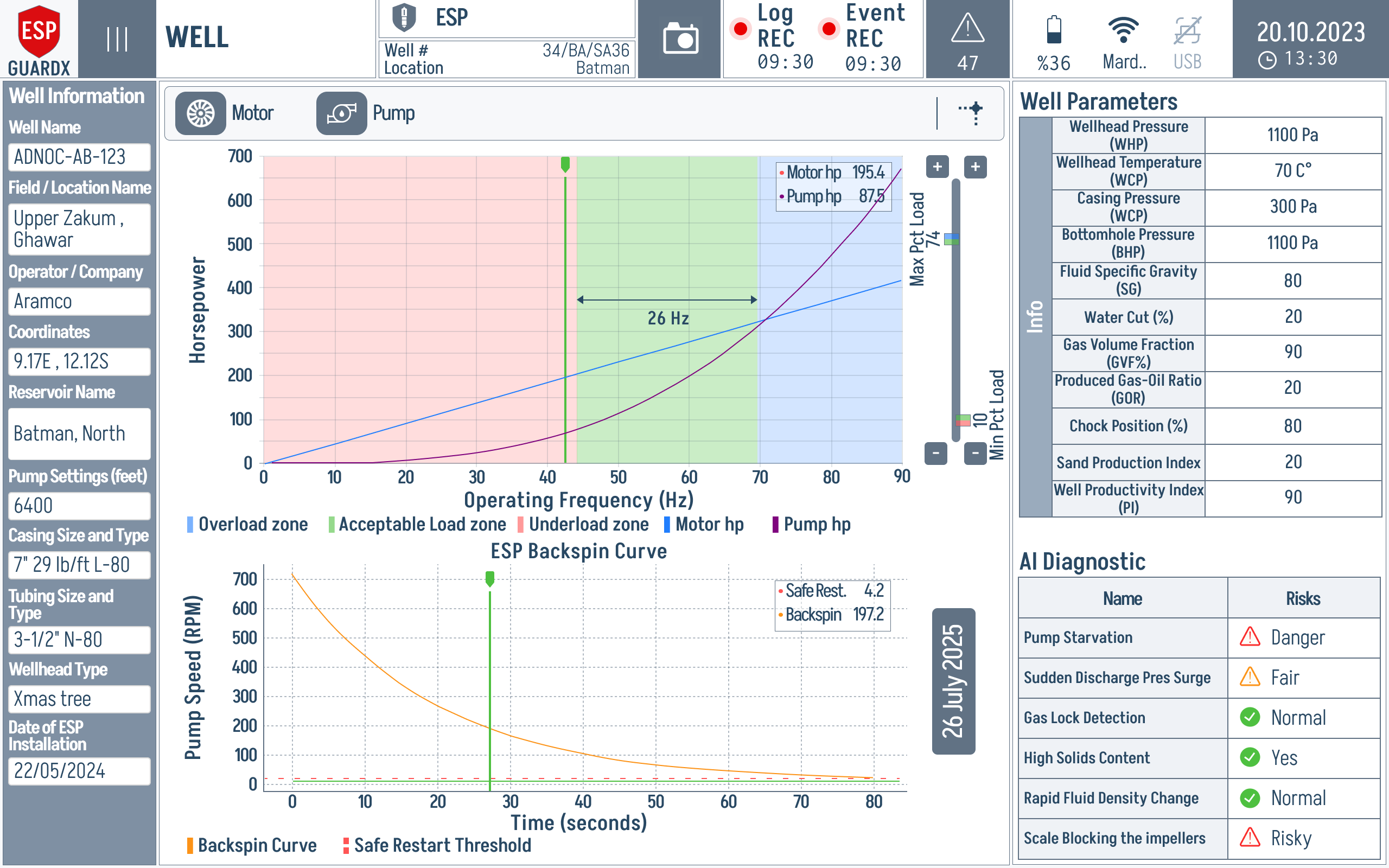1389x868 pixels.
Task: Click the Sudden Discharge Pres Surge fair icon
Action: [x=1250, y=678]
